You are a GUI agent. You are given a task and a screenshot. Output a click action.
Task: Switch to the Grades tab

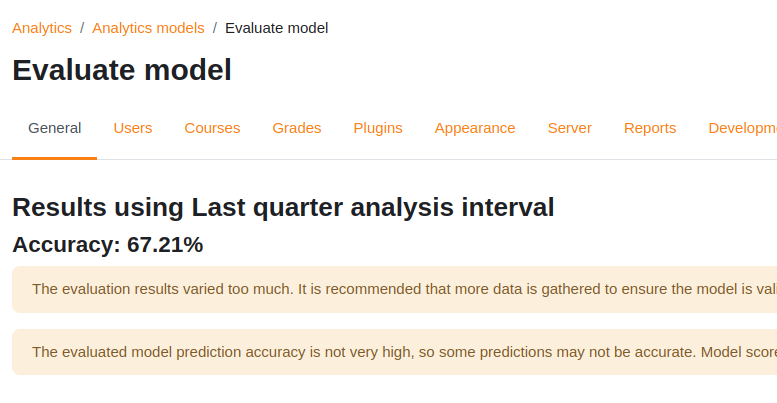pyautogui.click(x=297, y=128)
